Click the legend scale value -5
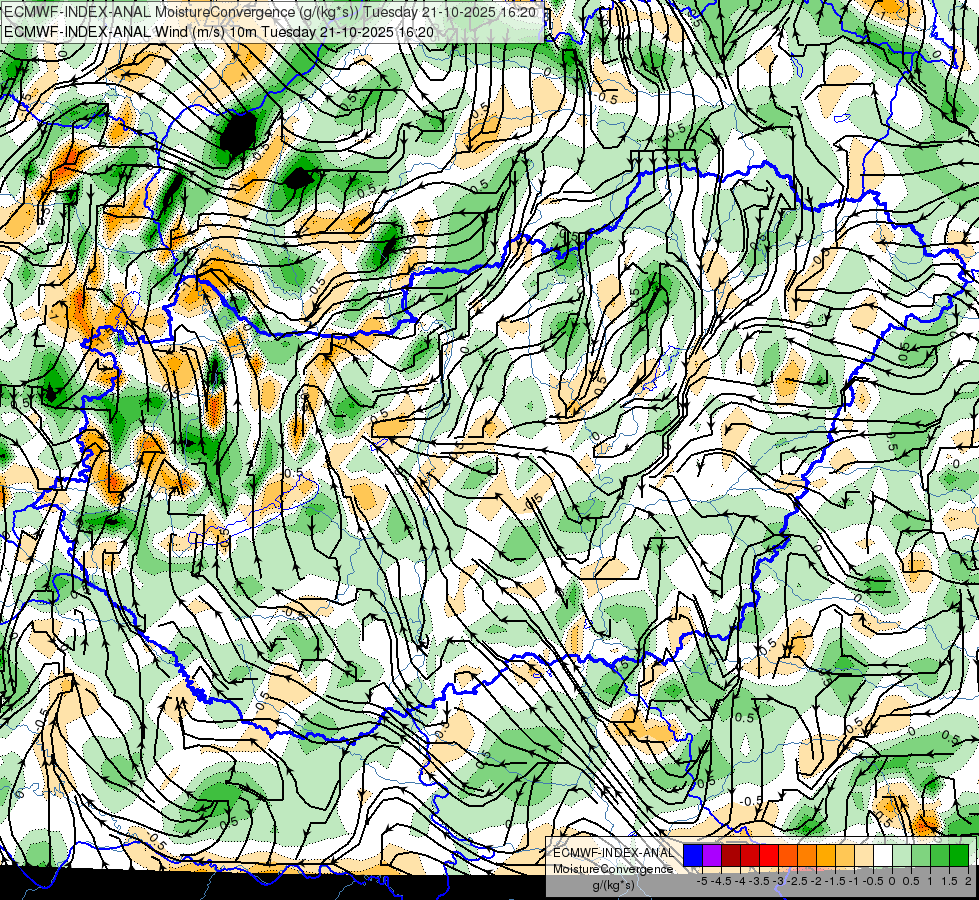 702,881
